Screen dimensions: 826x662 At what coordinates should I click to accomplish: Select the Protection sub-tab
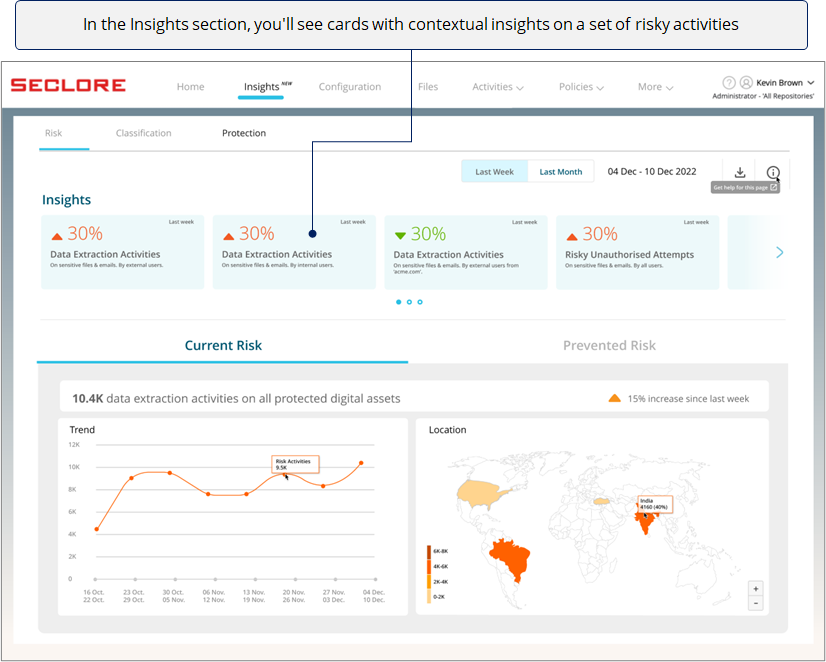click(x=244, y=133)
